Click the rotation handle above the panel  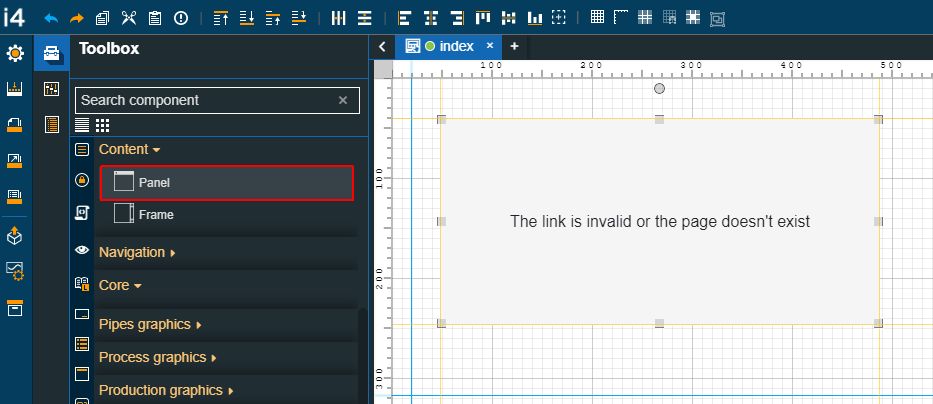tap(659, 89)
